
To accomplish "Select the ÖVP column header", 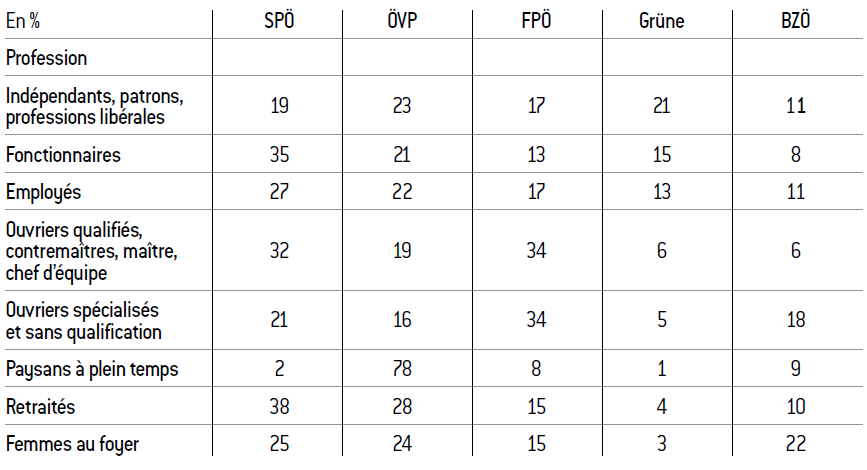I will click(x=404, y=21).
